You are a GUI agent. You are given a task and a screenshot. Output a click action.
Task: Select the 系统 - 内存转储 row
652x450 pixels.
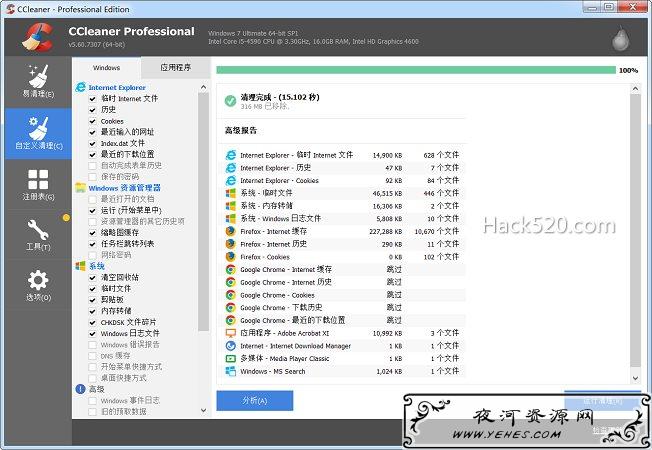point(342,206)
